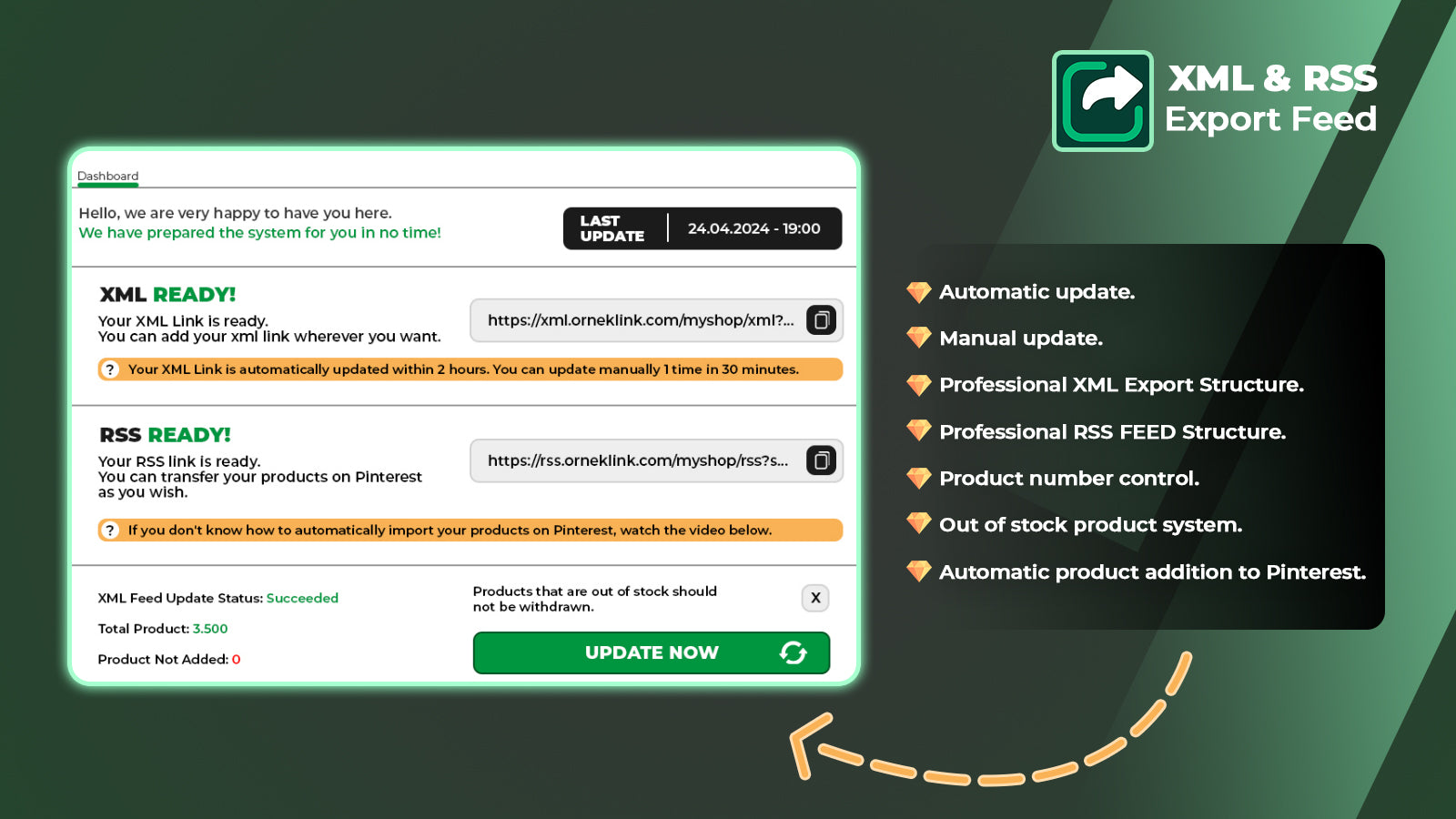Click diamond icon next to Out of stock product system
1456x819 pixels.
[x=919, y=523]
